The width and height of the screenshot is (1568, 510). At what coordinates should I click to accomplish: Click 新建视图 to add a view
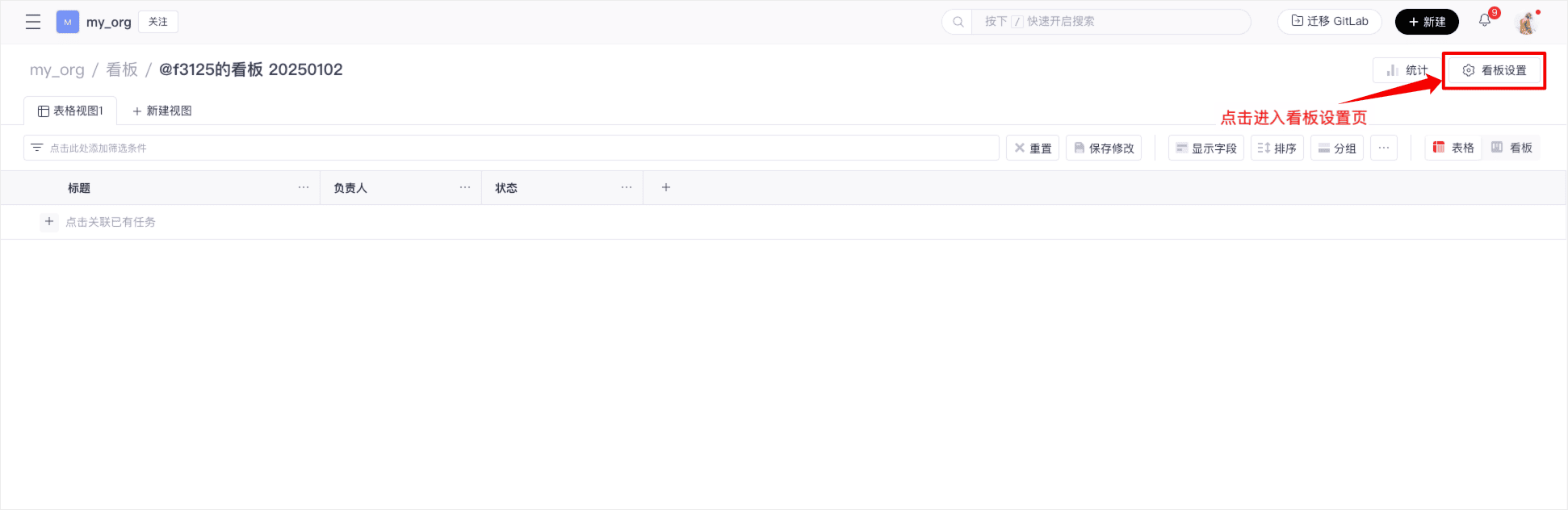pos(162,111)
